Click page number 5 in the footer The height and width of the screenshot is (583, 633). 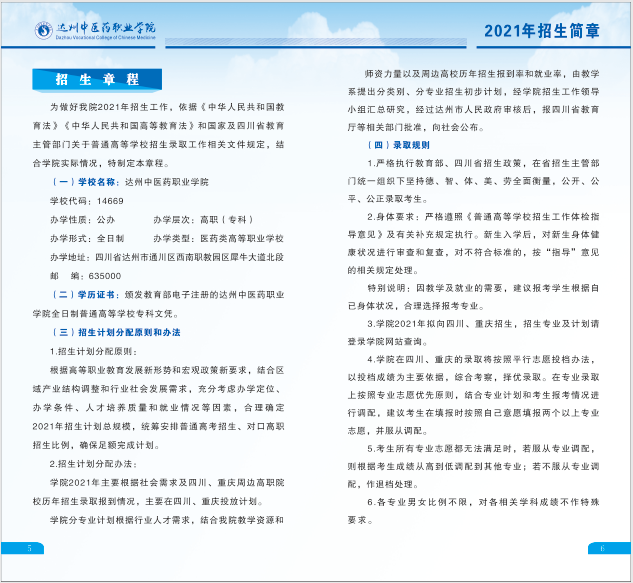tap(29, 548)
